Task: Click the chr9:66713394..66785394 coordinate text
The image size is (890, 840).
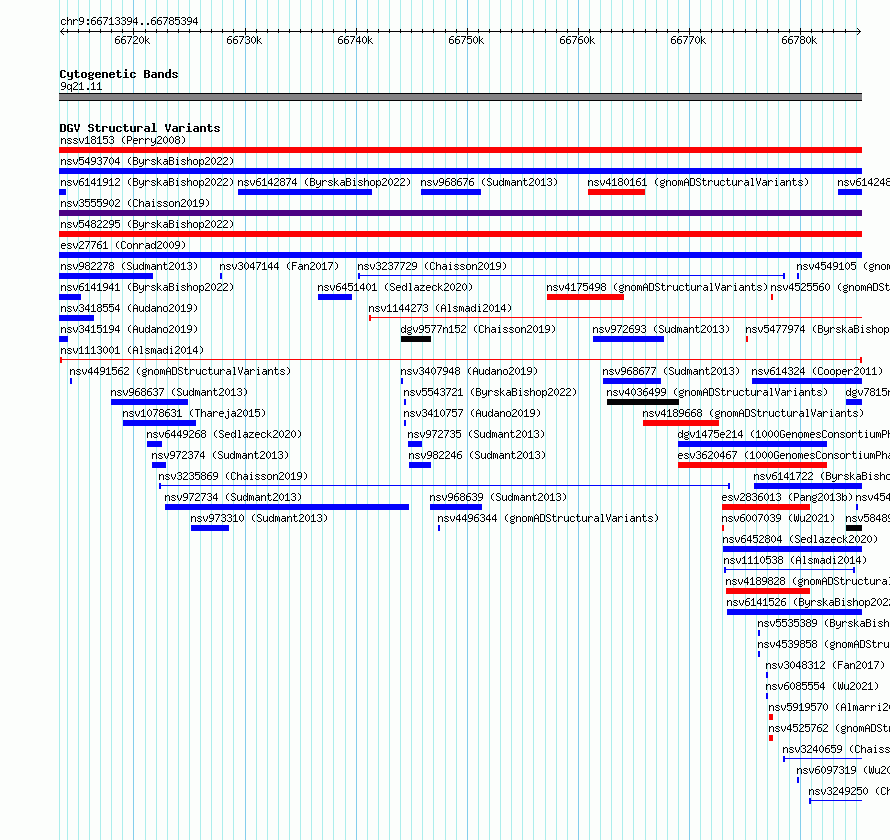Action: pyautogui.click(x=129, y=21)
